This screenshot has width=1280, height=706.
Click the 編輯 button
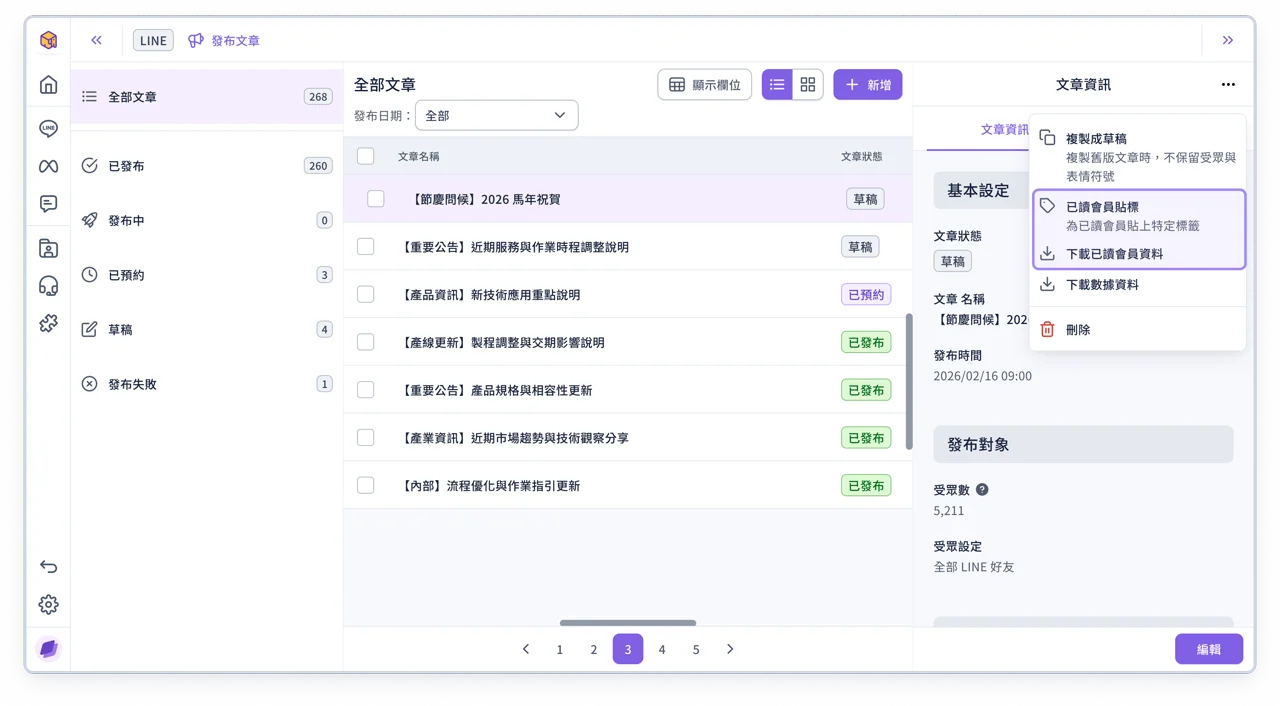pyautogui.click(x=1209, y=649)
